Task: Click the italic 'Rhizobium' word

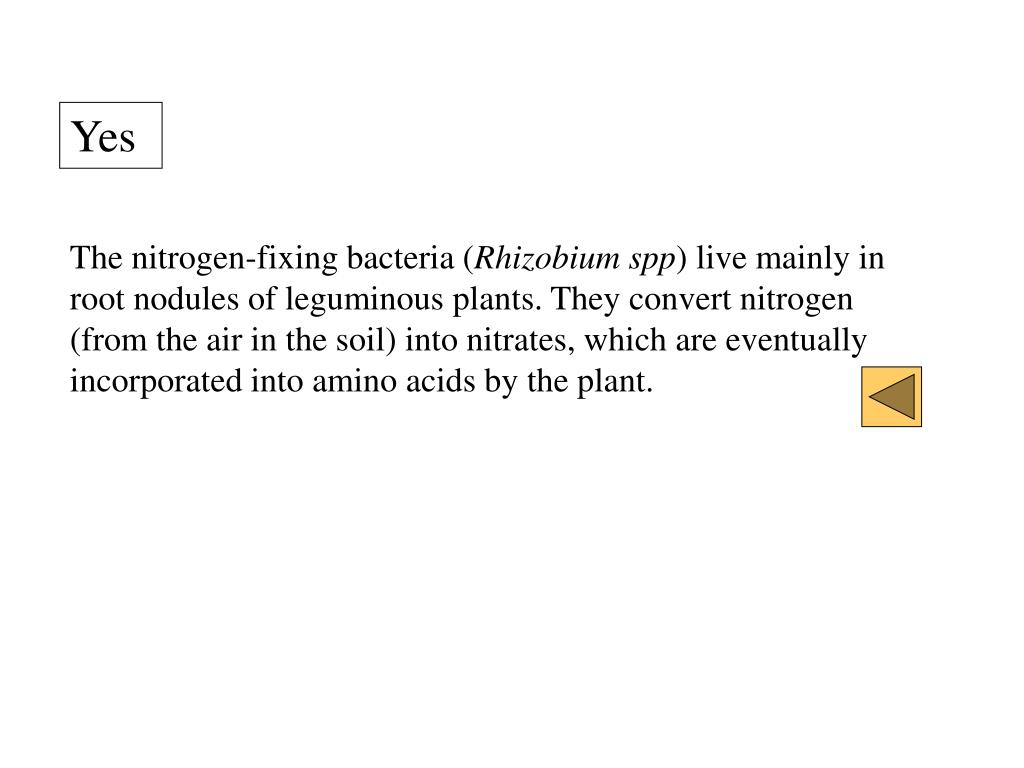Action: [x=547, y=258]
